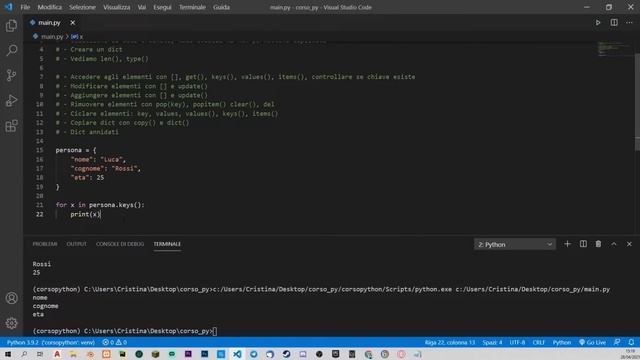Open the Search view in activity bar
Screen dimensions: 640x360
(x=11, y=51)
